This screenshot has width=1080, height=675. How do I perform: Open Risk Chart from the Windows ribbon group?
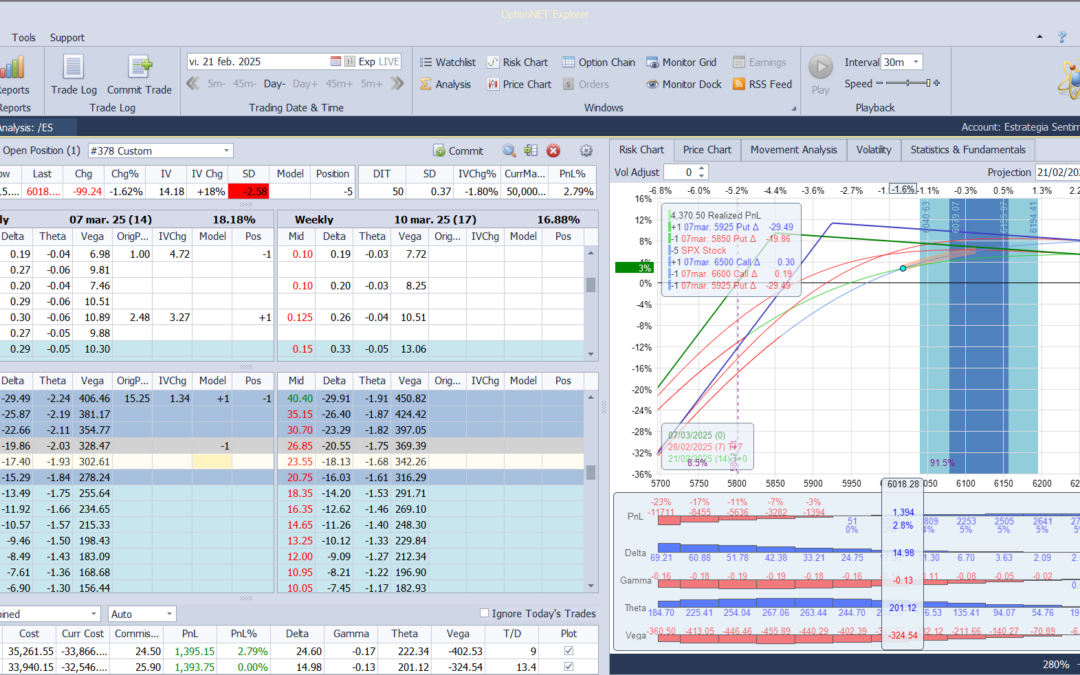click(517, 62)
